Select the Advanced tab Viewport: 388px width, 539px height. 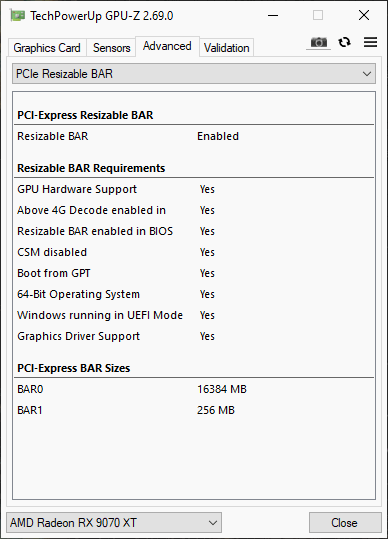click(x=167, y=46)
